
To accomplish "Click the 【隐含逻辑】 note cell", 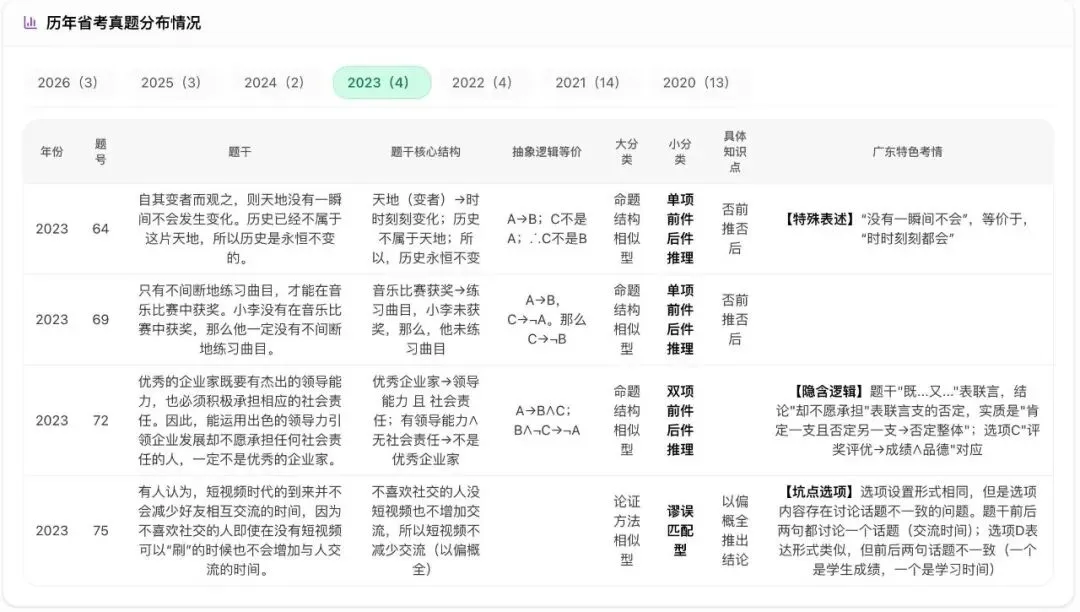I will [x=907, y=420].
